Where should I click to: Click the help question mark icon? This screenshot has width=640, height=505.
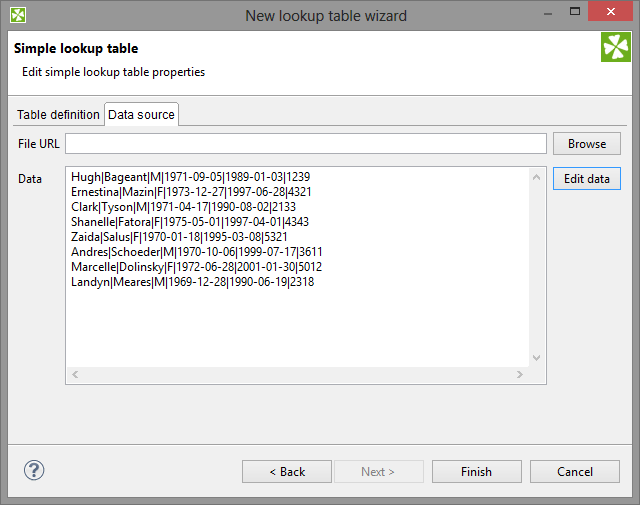click(34, 470)
